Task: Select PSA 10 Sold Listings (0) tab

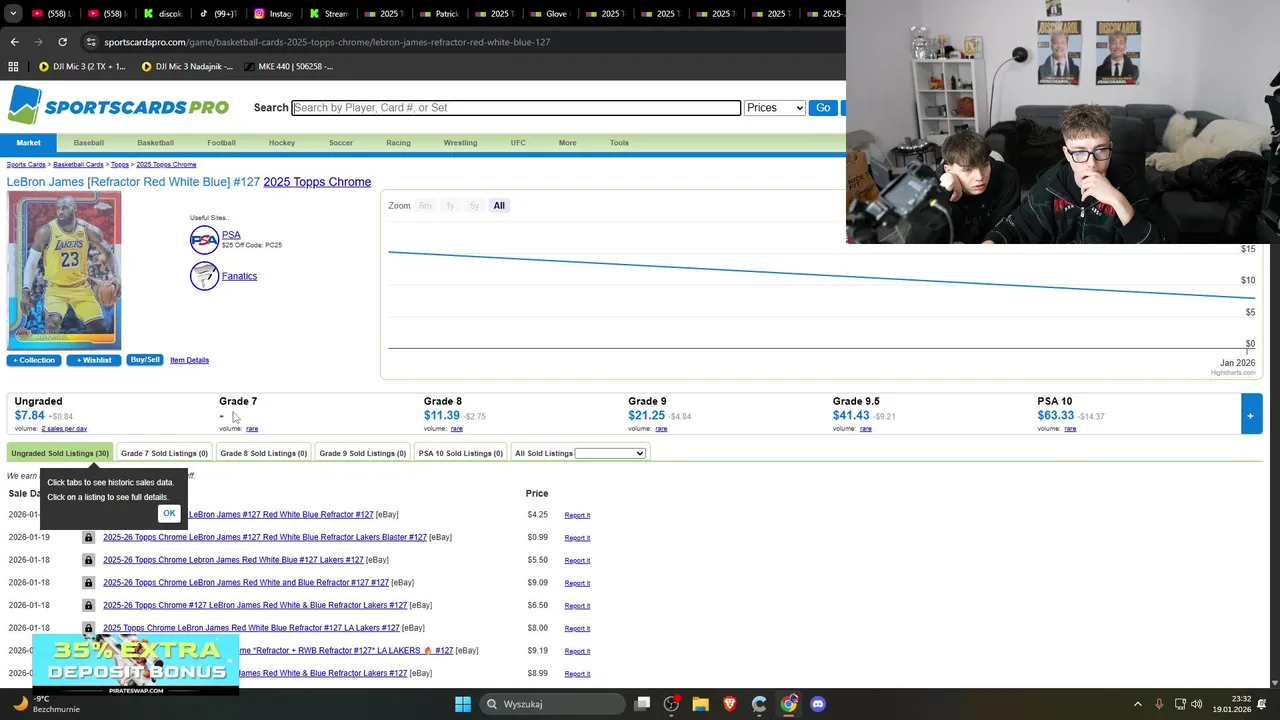Action: coord(460,453)
